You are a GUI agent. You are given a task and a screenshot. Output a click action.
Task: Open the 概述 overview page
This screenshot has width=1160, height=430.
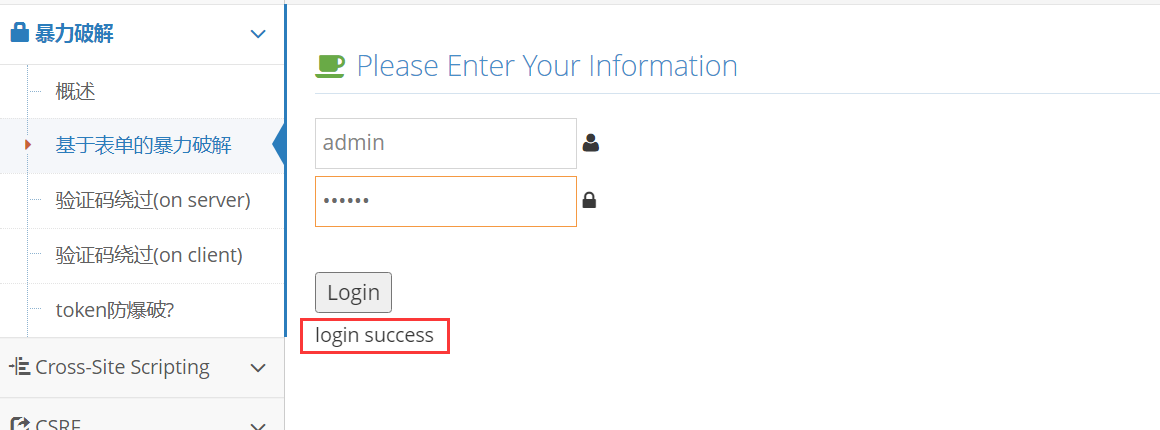(x=76, y=92)
